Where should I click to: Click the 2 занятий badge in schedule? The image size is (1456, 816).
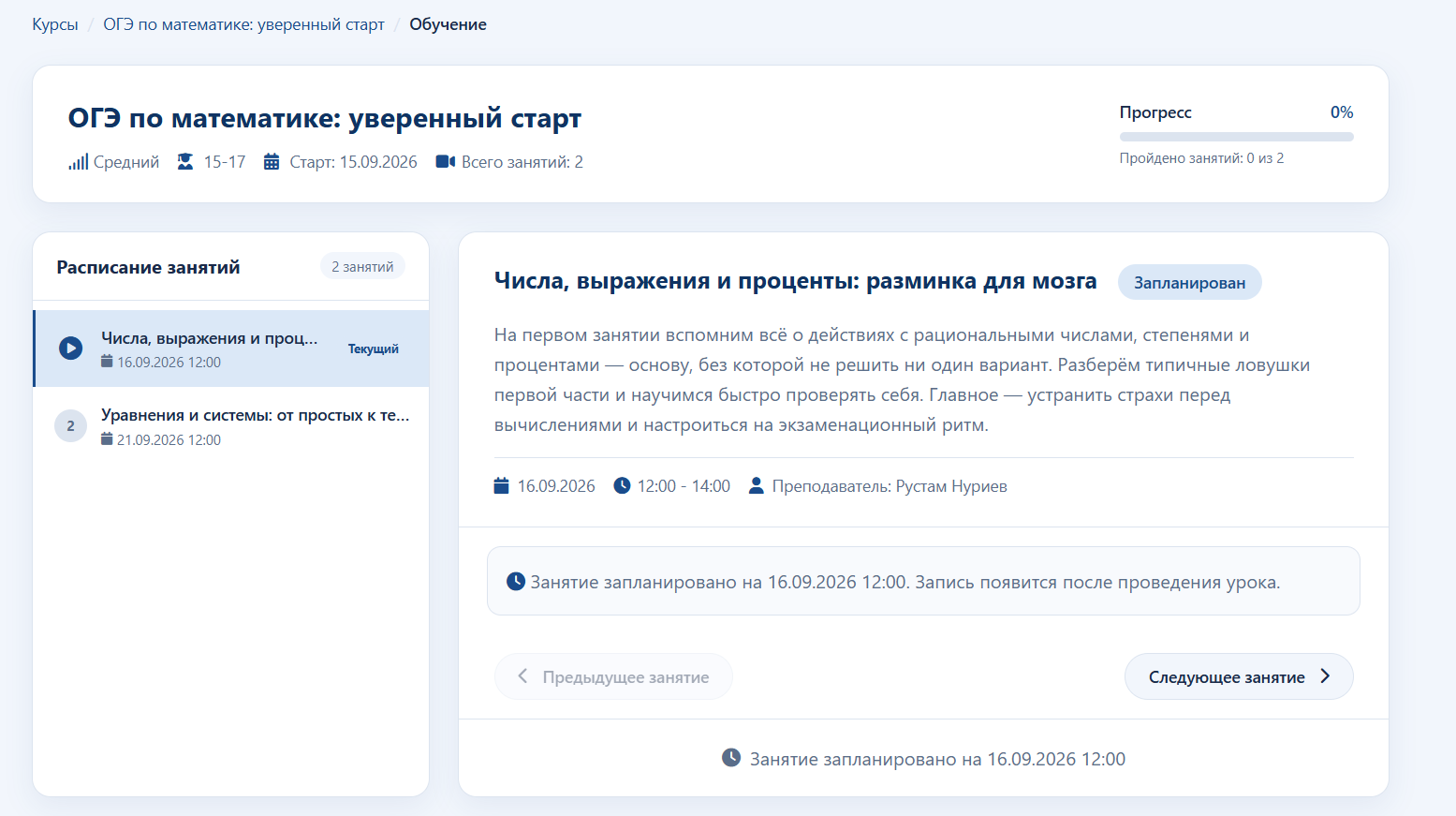(362, 267)
